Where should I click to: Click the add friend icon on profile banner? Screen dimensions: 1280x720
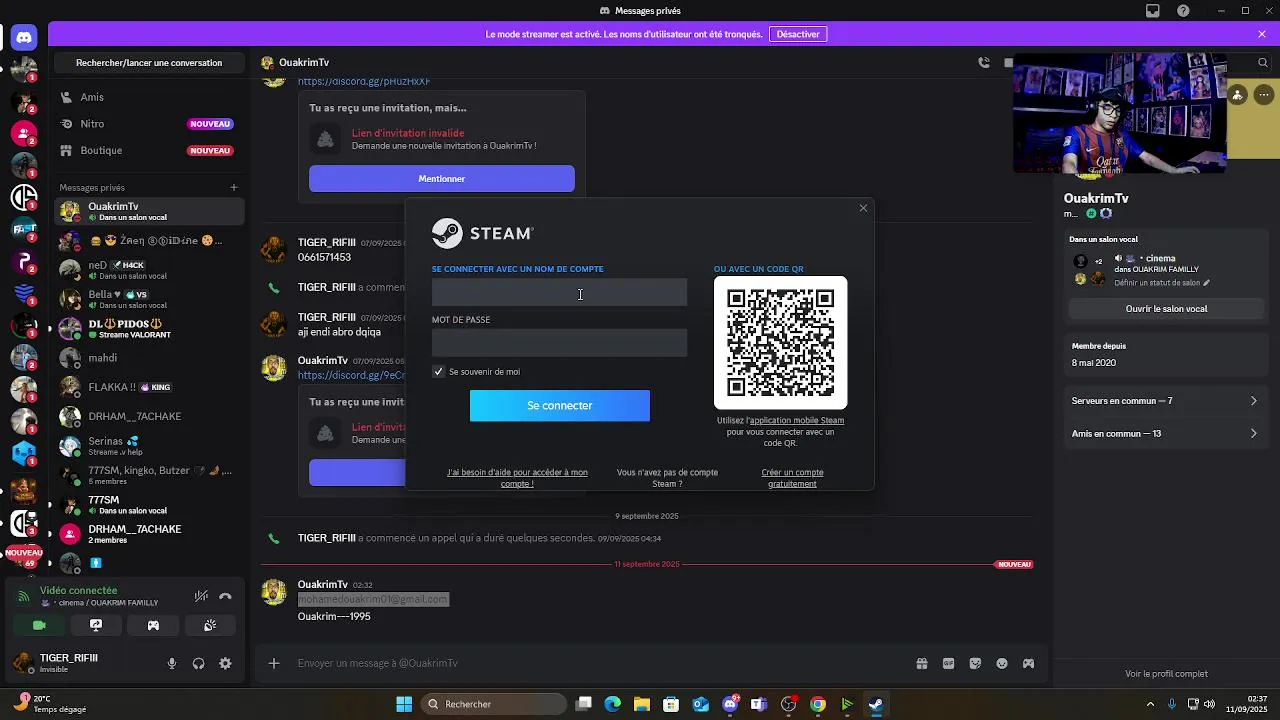(x=1238, y=95)
